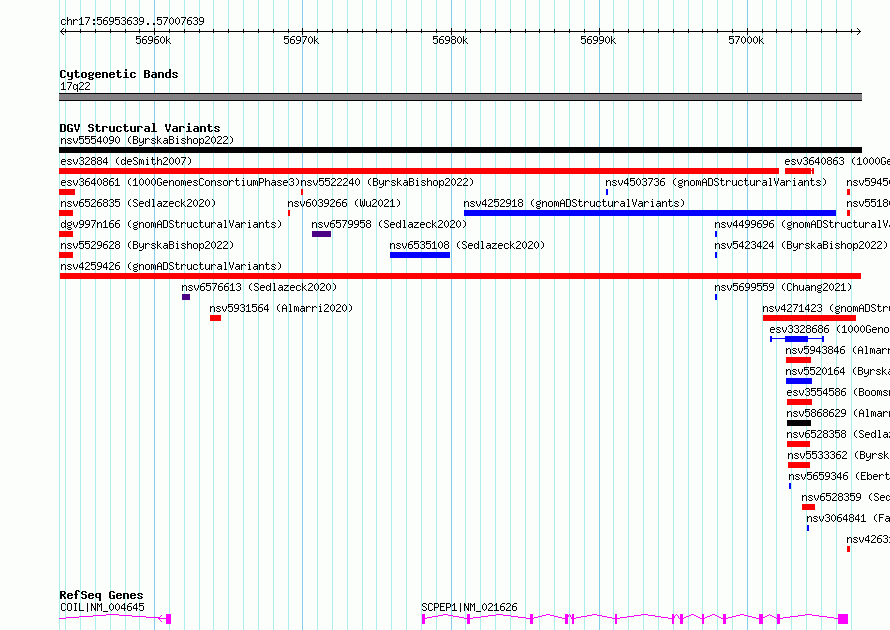This screenshot has height=630, width=890.
Task: Click the 56970k ruler tick label
Action: pyautogui.click(x=301, y=40)
